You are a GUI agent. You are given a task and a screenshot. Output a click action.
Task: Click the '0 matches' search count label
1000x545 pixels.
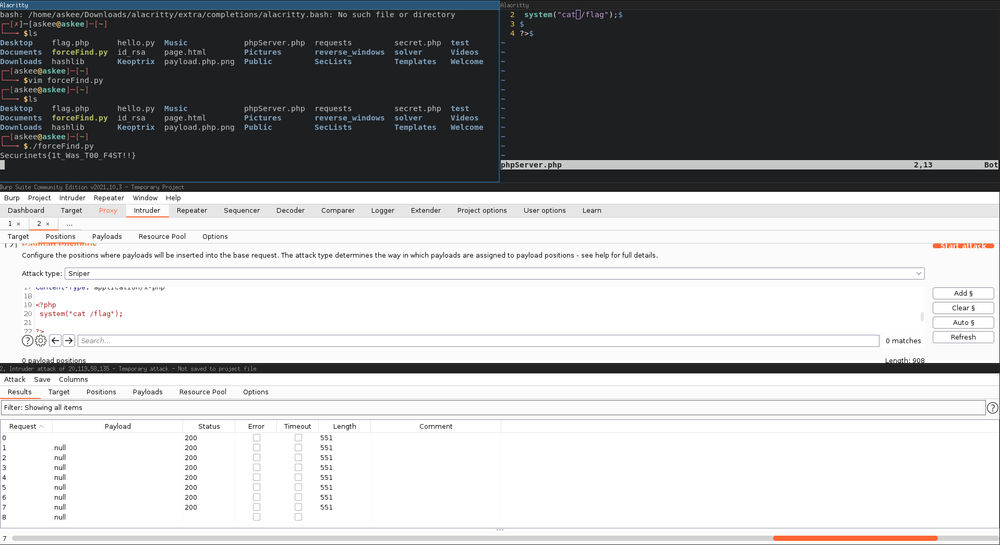tap(903, 341)
